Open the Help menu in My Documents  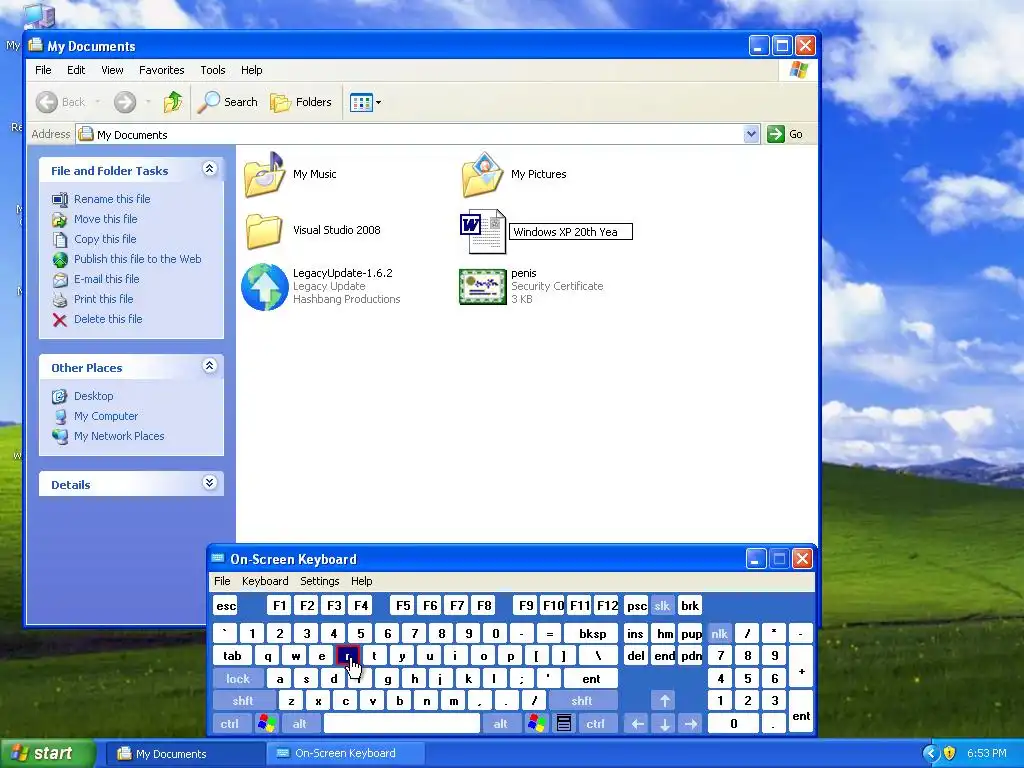pos(251,70)
